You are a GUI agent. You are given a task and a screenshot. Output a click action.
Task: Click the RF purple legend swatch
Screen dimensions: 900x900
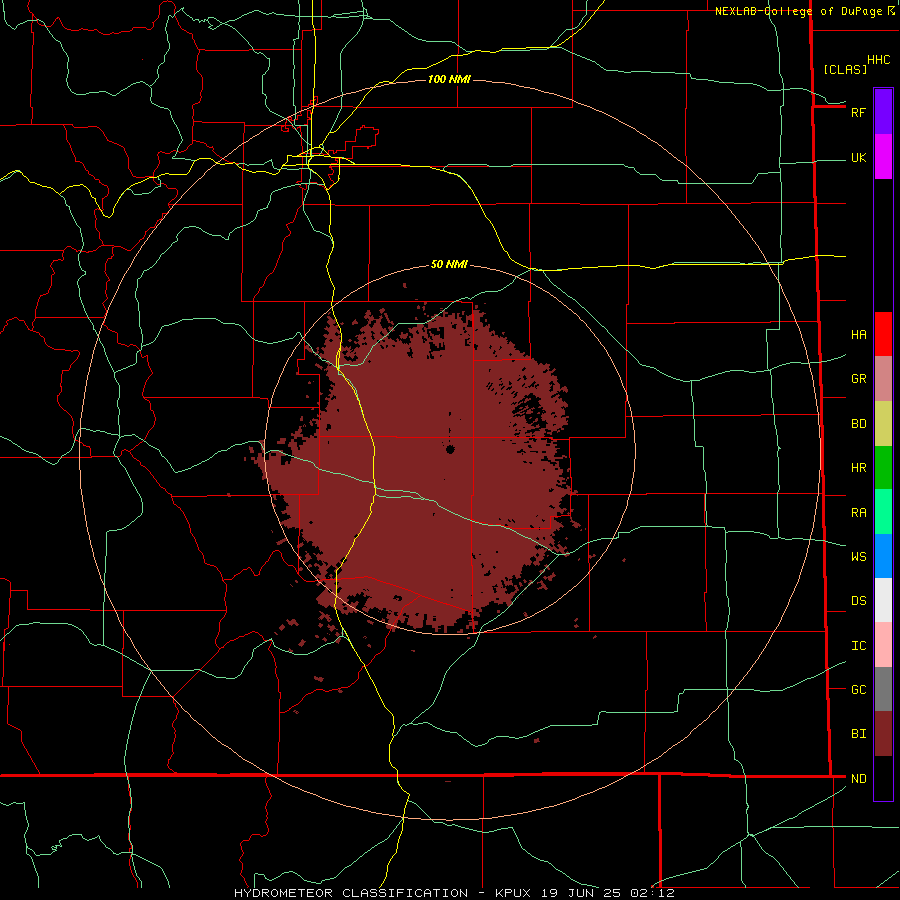(883, 112)
